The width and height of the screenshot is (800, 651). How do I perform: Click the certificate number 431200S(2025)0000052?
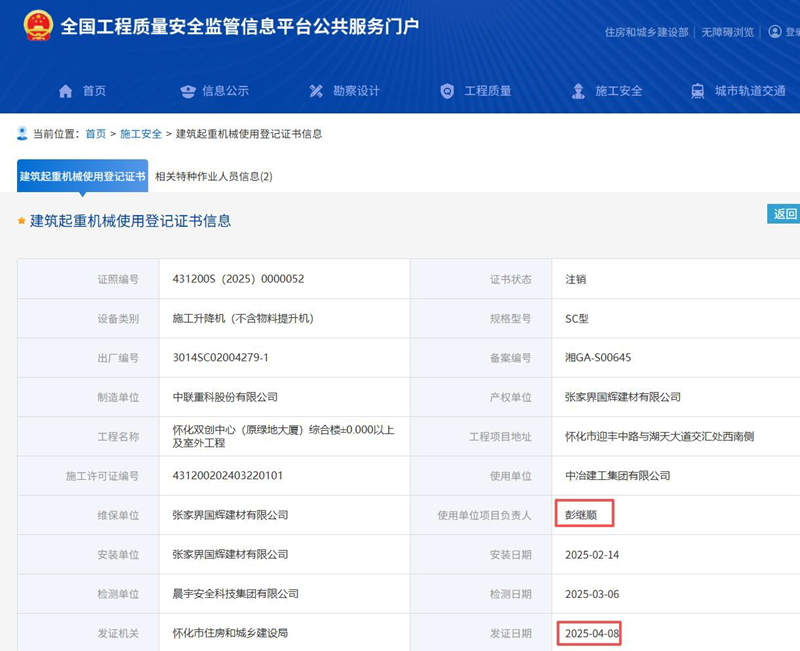238,279
